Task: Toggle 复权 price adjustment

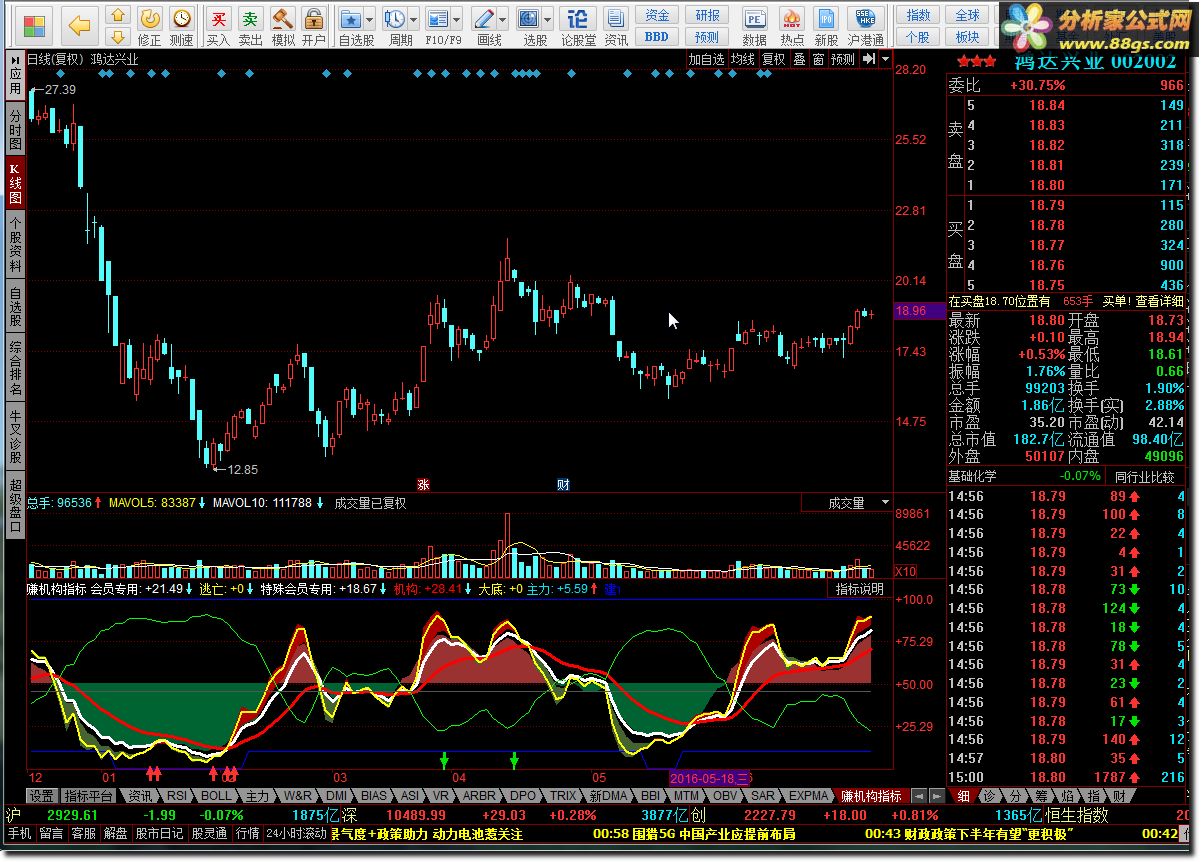Action: coord(774,59)
